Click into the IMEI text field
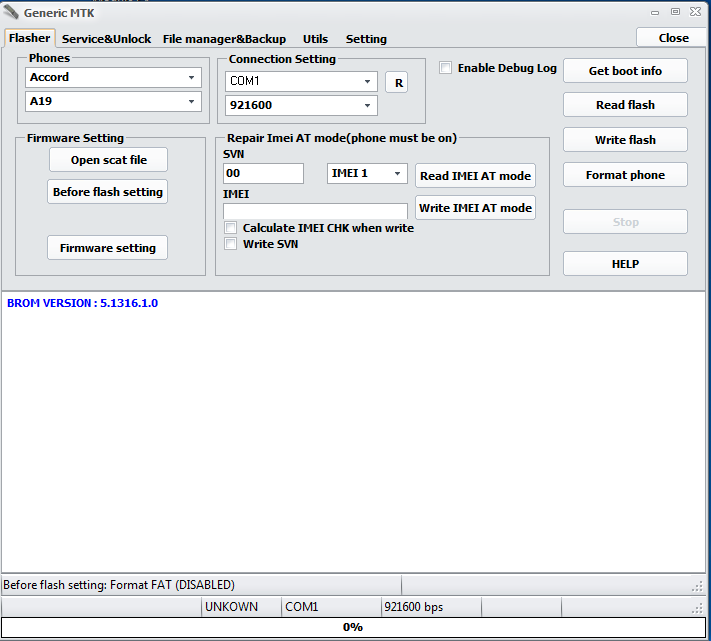 tap(315, 211)
